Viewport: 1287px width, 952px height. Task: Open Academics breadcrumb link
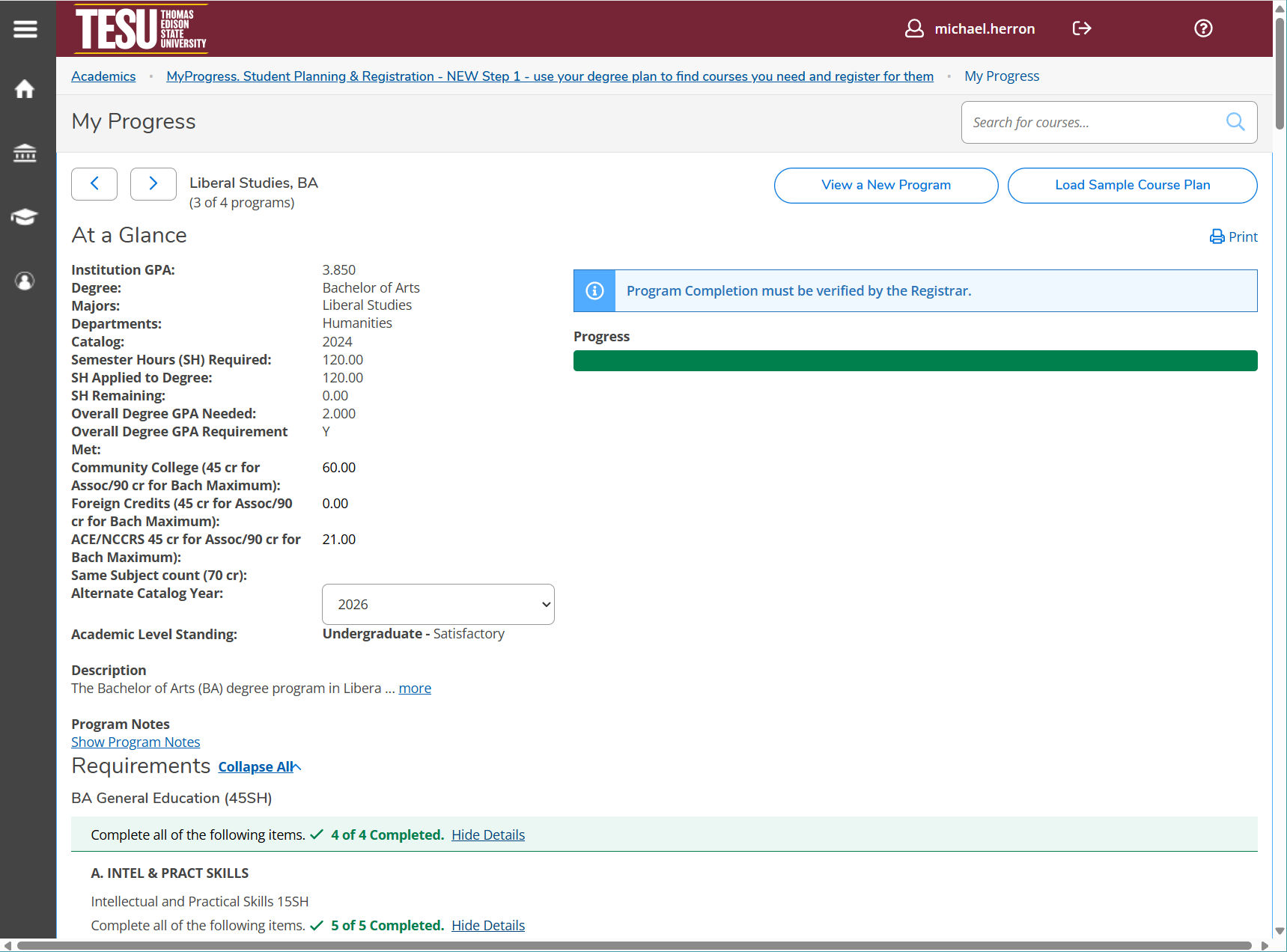pyautogui.click(x=103, y=76)
